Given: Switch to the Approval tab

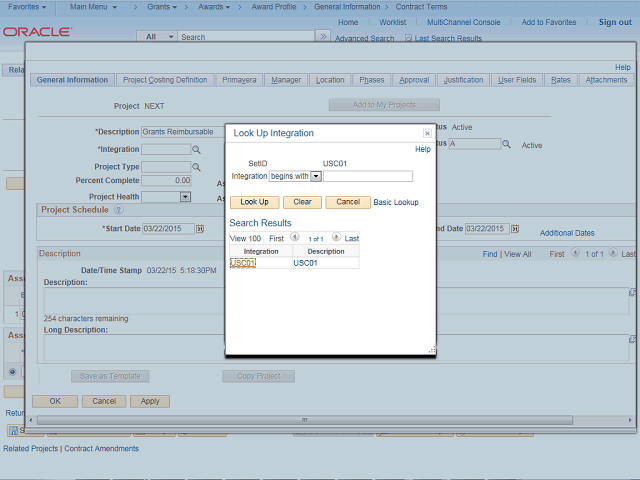Looking at the screenshot, I should pyautogui.click(x=414, y=80).
